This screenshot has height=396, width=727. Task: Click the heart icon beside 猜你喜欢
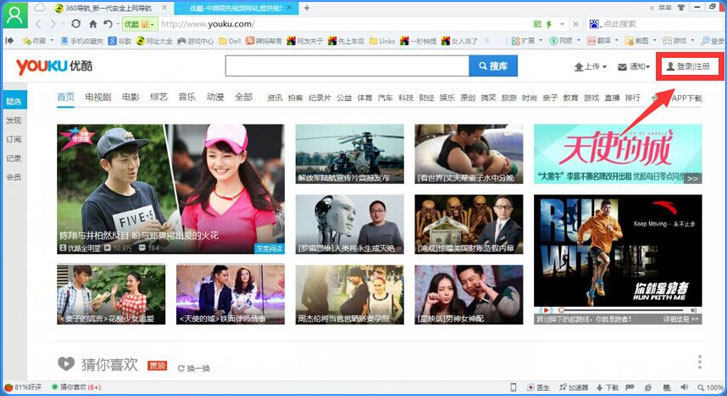tap(66, 364)
